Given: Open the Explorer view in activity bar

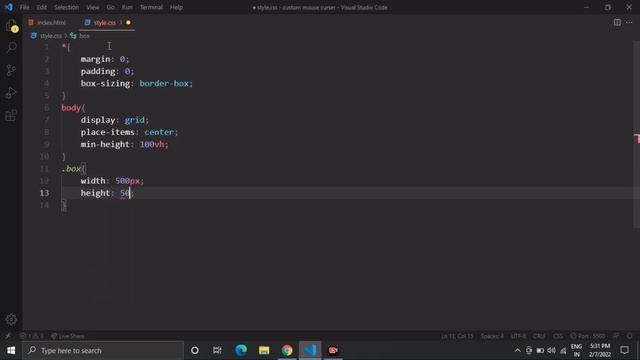Looking at the screenshot, I should [11, 26].
